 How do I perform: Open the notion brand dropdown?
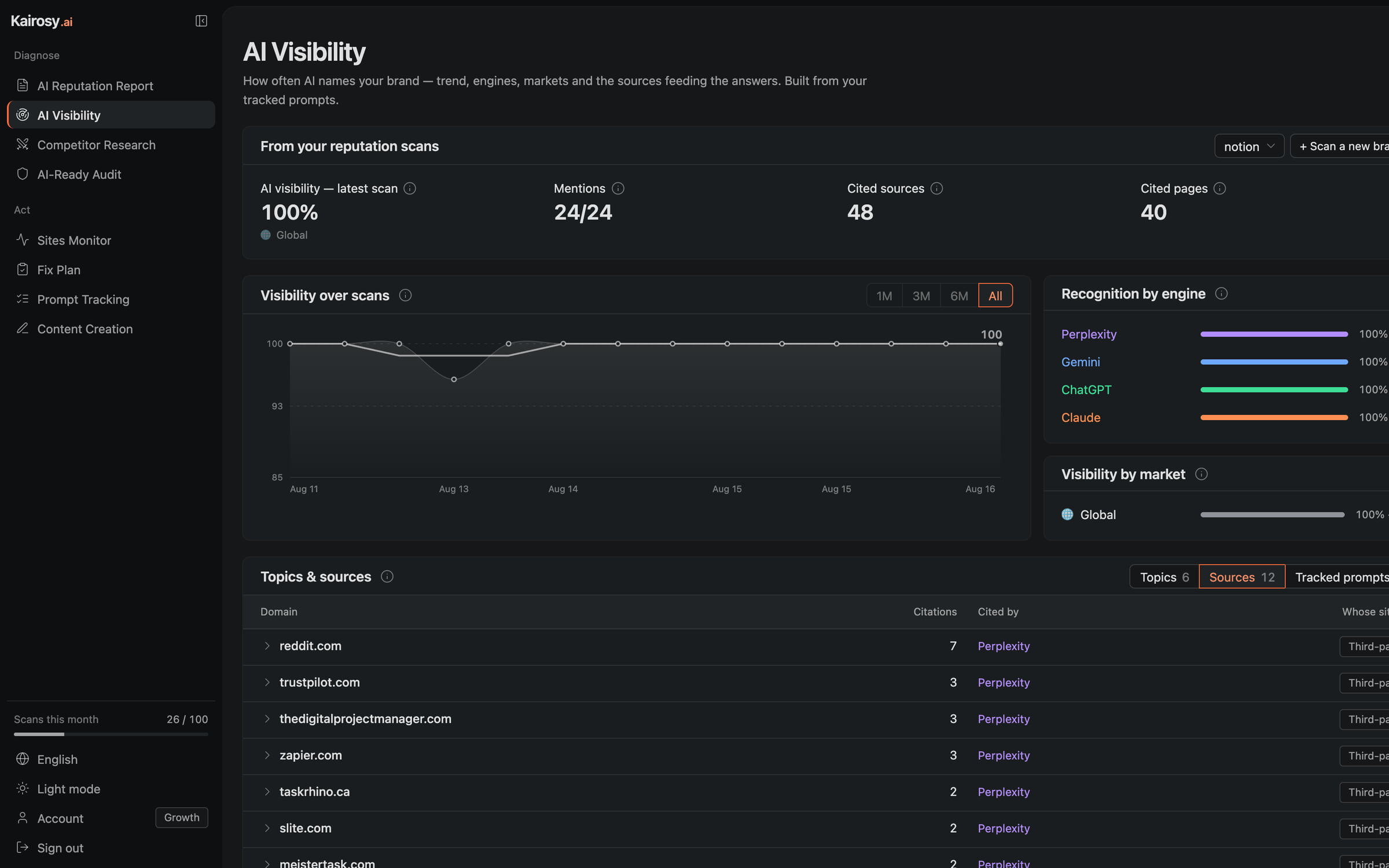pos(1249,146)
